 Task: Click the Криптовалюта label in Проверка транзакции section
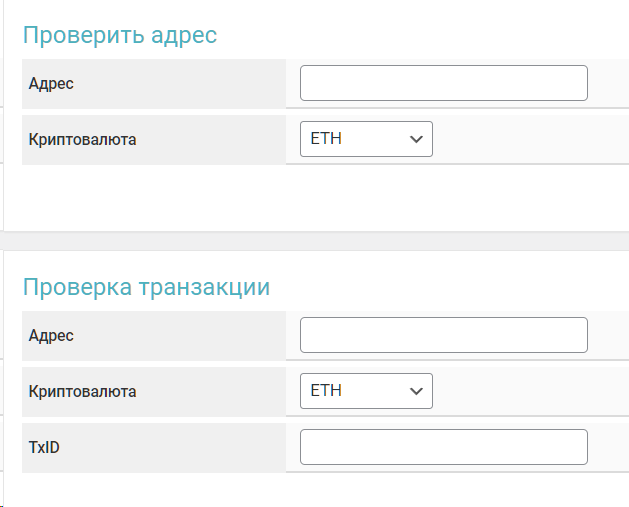(x=83, y=392)
